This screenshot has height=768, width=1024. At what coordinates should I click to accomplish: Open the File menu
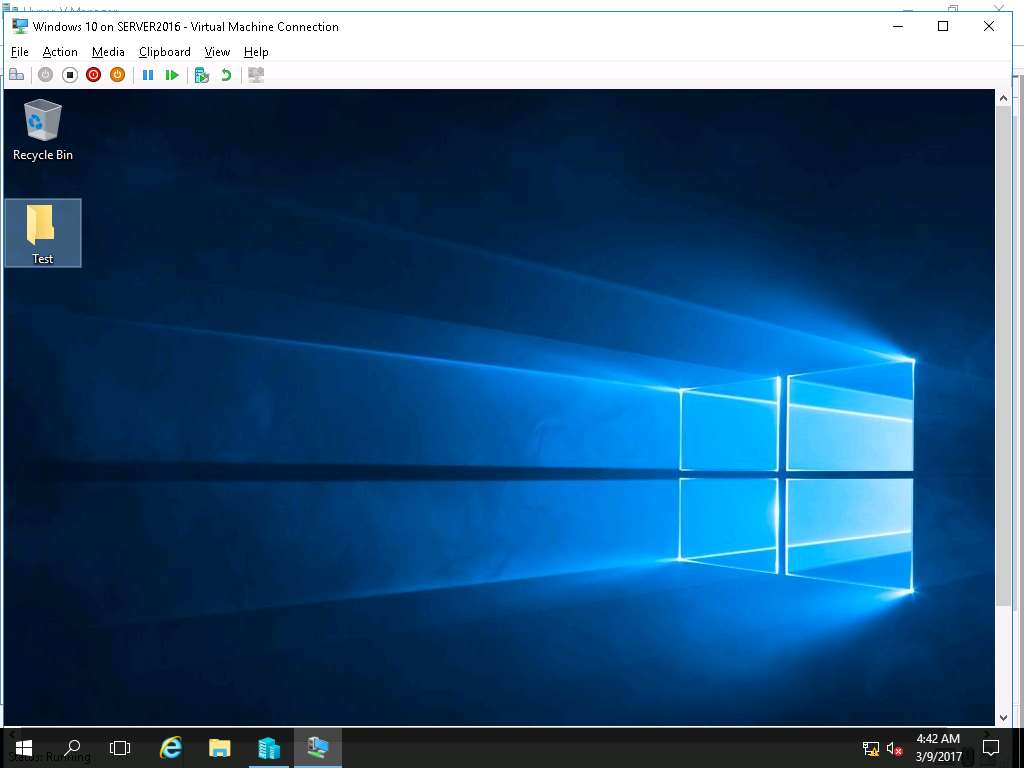20,52
